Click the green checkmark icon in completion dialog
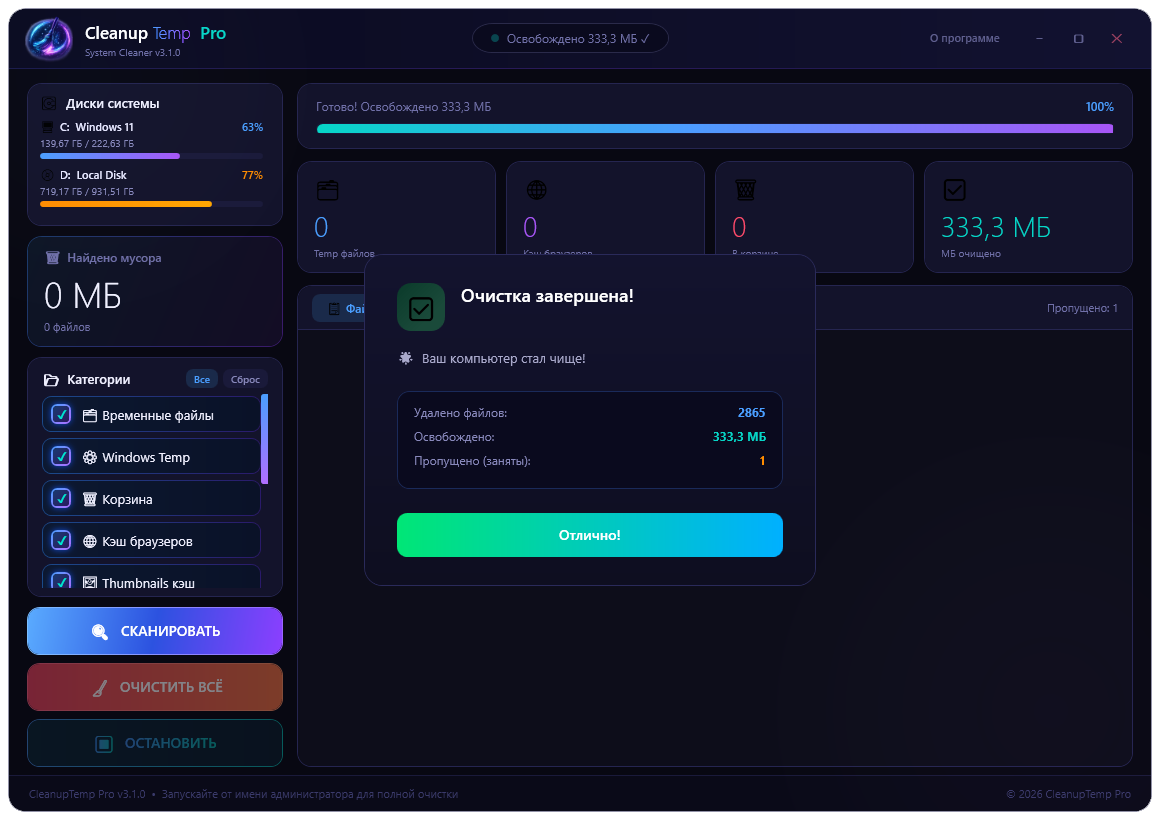Viewport: 1160px width, 820px height. pyautogui.click(x=421, y=307)
